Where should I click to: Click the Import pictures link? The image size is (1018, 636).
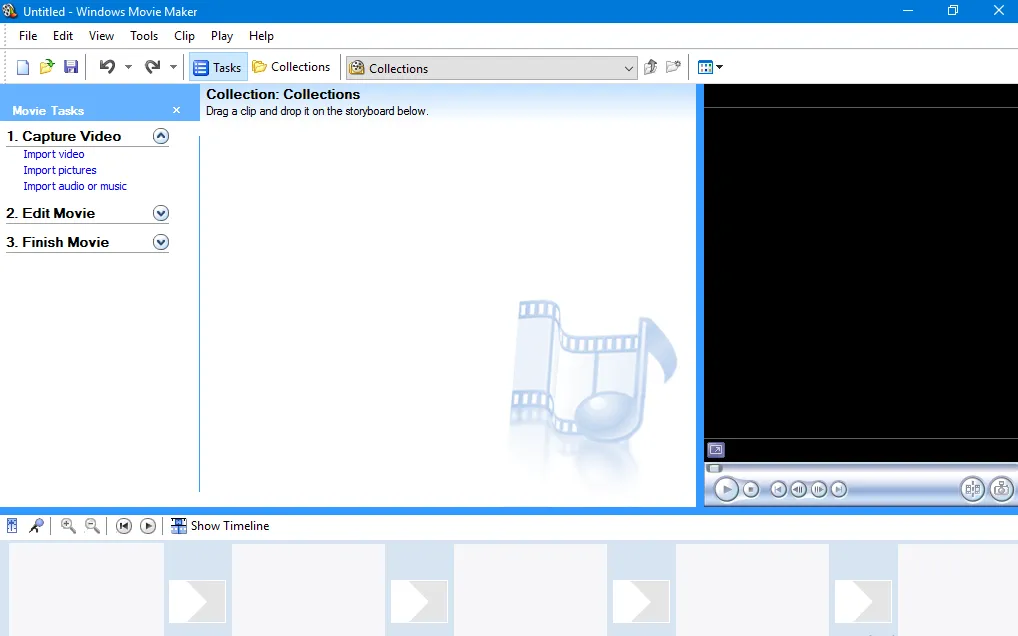pyautogui.click(x=59, y=170)
